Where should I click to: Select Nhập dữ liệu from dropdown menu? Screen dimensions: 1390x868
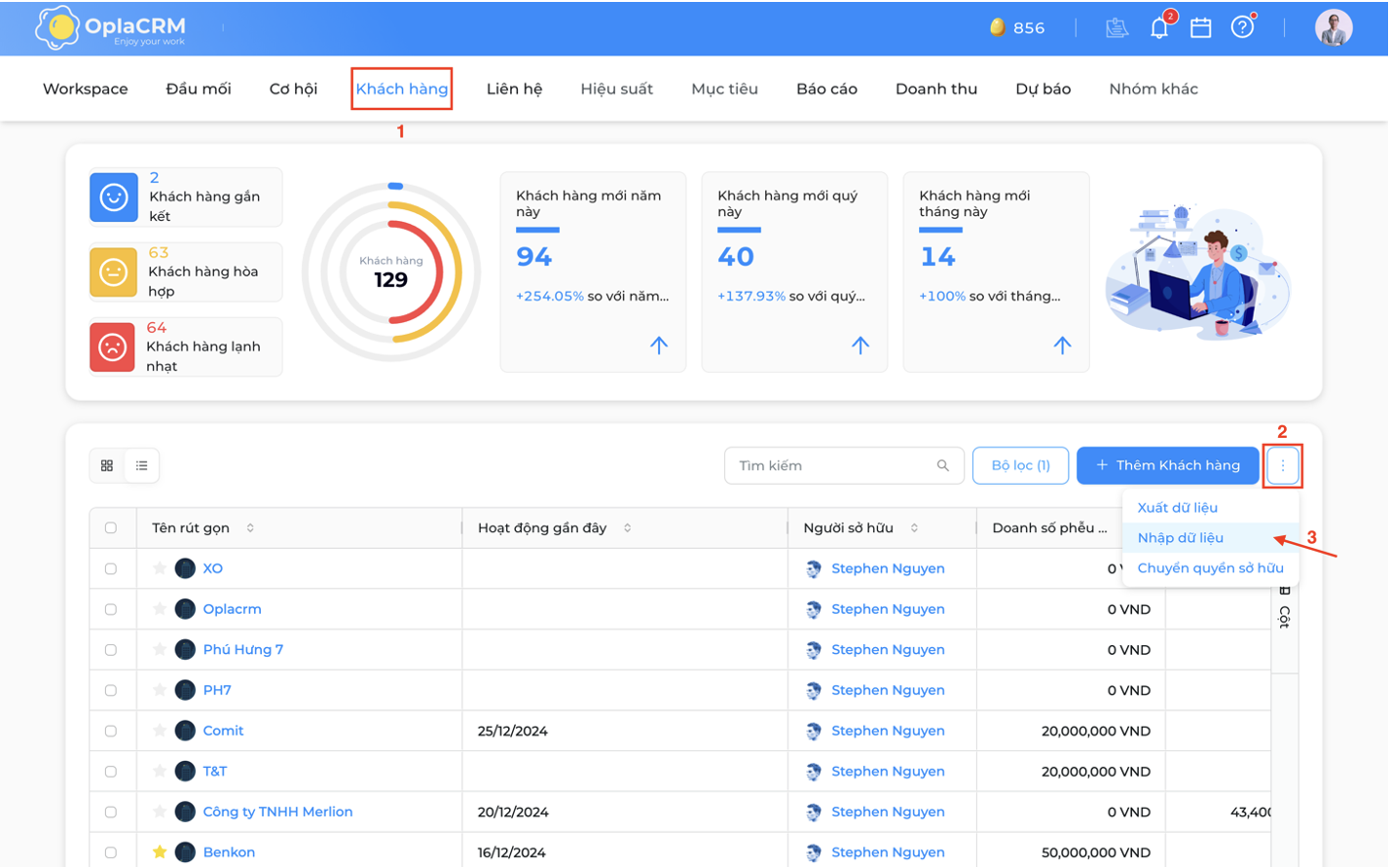click(1211, 538)
